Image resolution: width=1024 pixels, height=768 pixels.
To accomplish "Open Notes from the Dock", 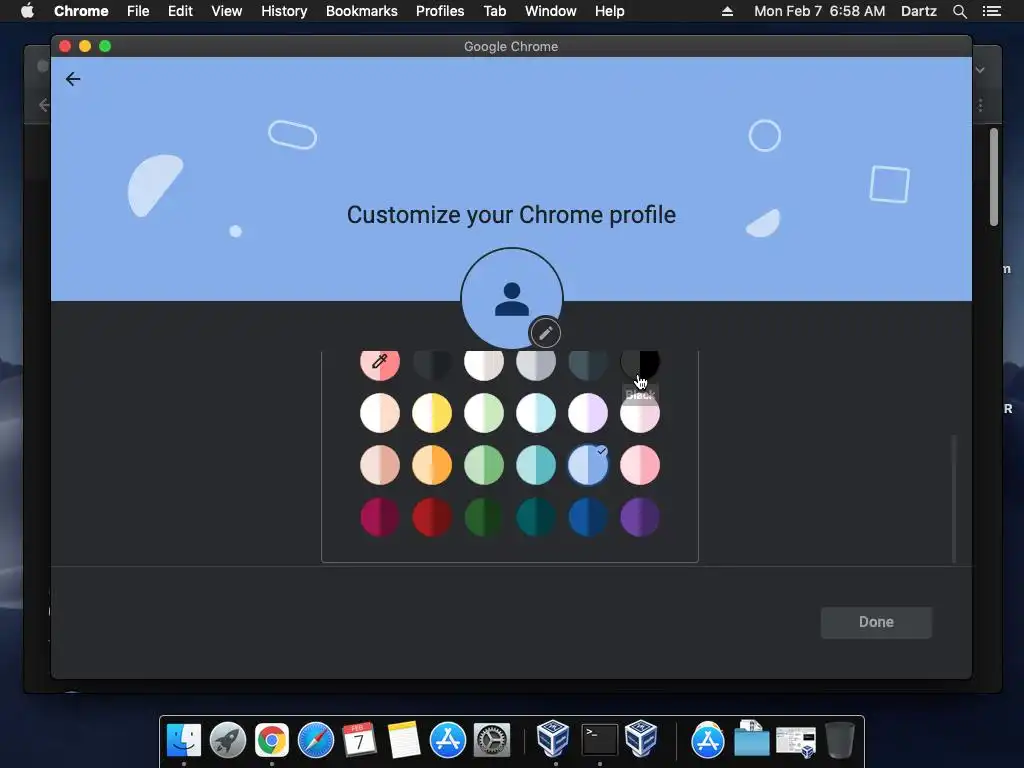I will [x=404, y=740].
